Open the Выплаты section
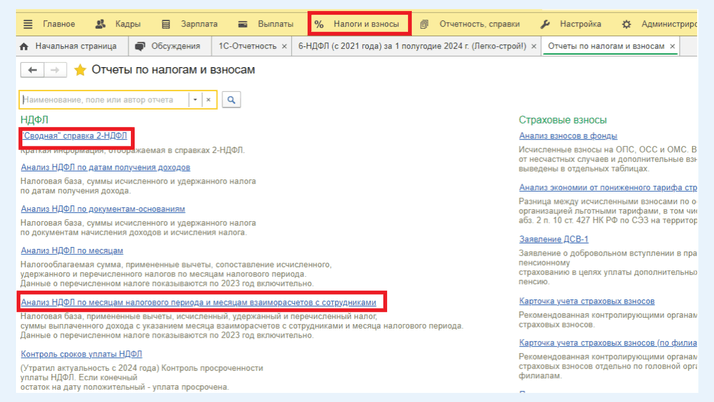 click(275, 24)
